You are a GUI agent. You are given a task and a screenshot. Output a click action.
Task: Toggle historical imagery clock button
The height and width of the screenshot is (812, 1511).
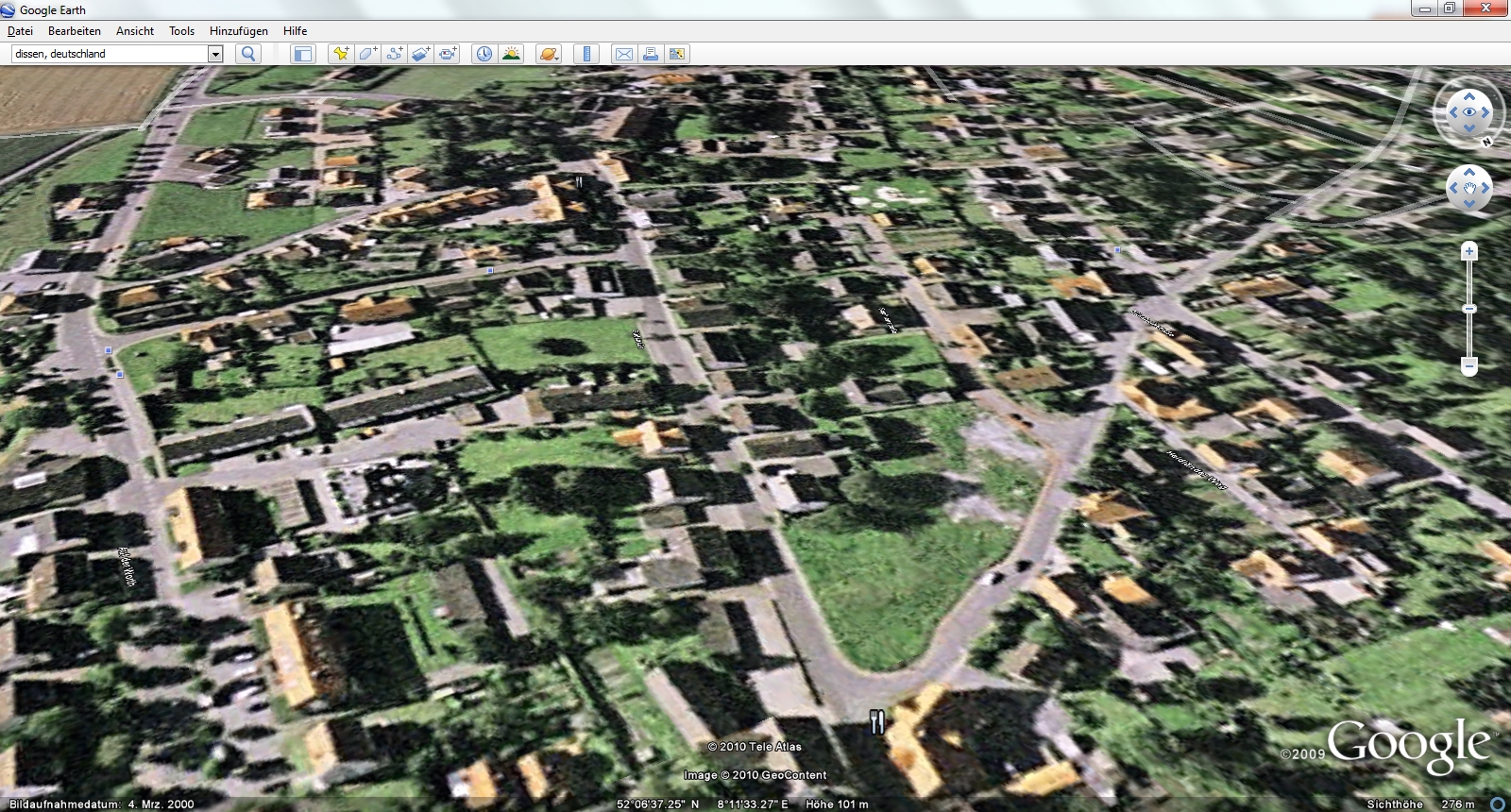coord(484,54)
